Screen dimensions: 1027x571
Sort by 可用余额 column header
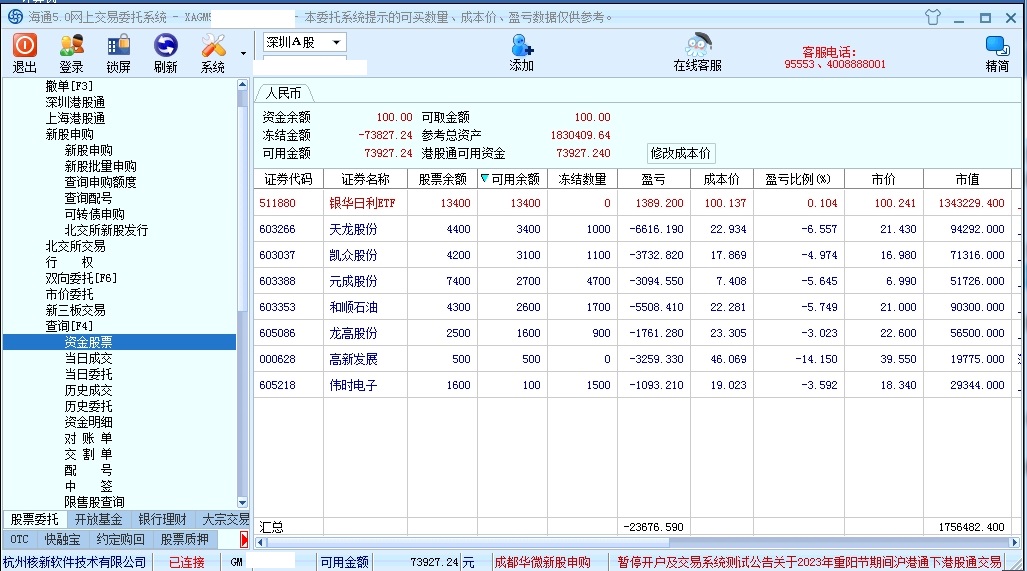(511, 179)
